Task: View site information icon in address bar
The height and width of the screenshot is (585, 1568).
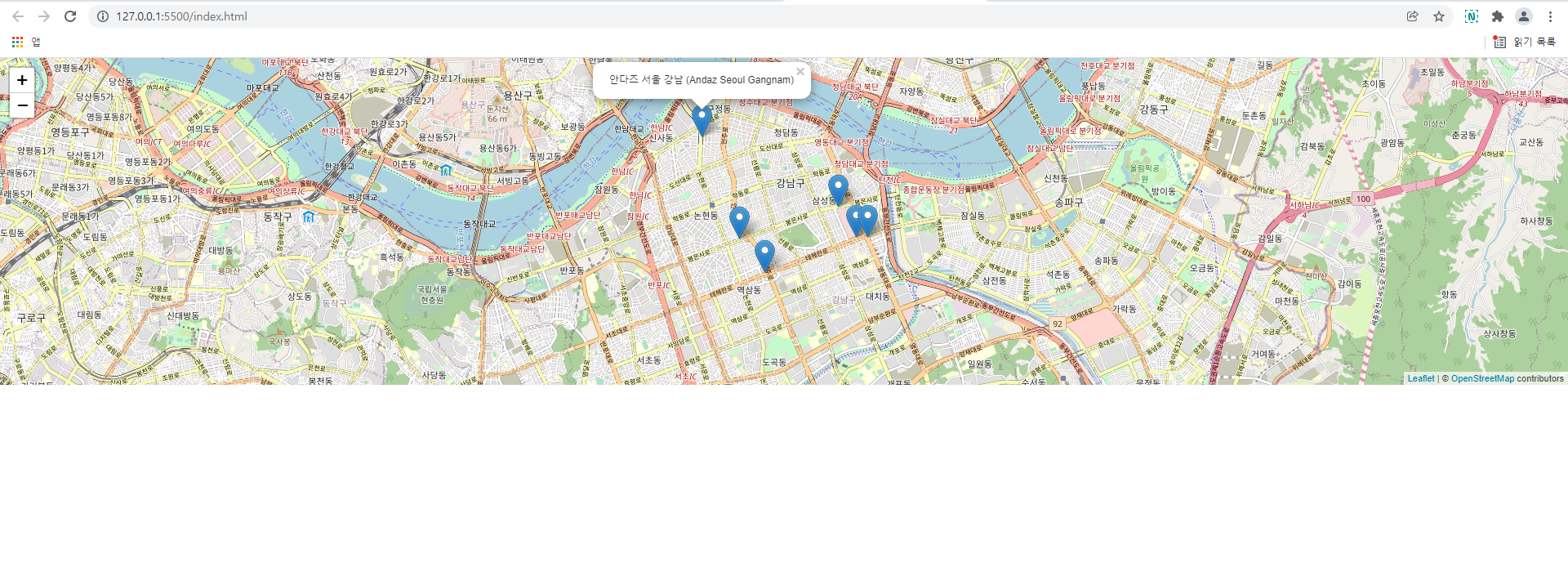Action: 103,16
